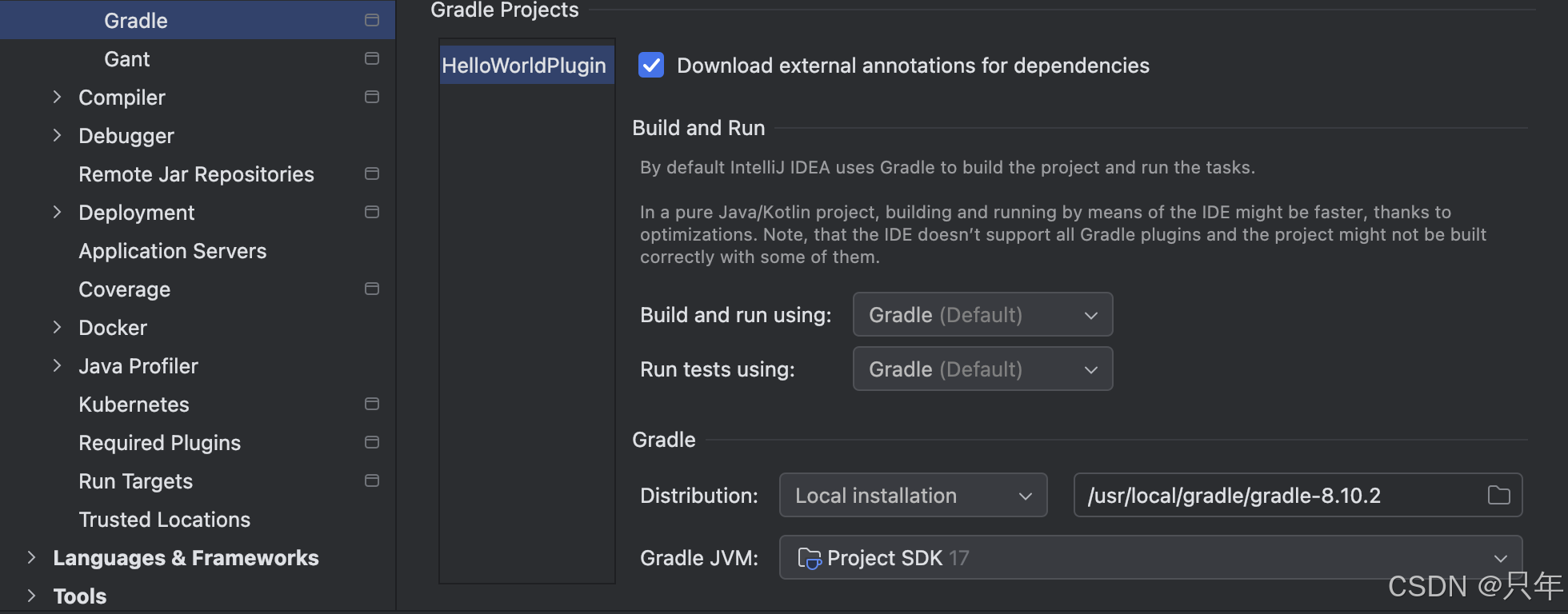
Task: Click the project-level icon beside Coverage
Action: point(371,289)
